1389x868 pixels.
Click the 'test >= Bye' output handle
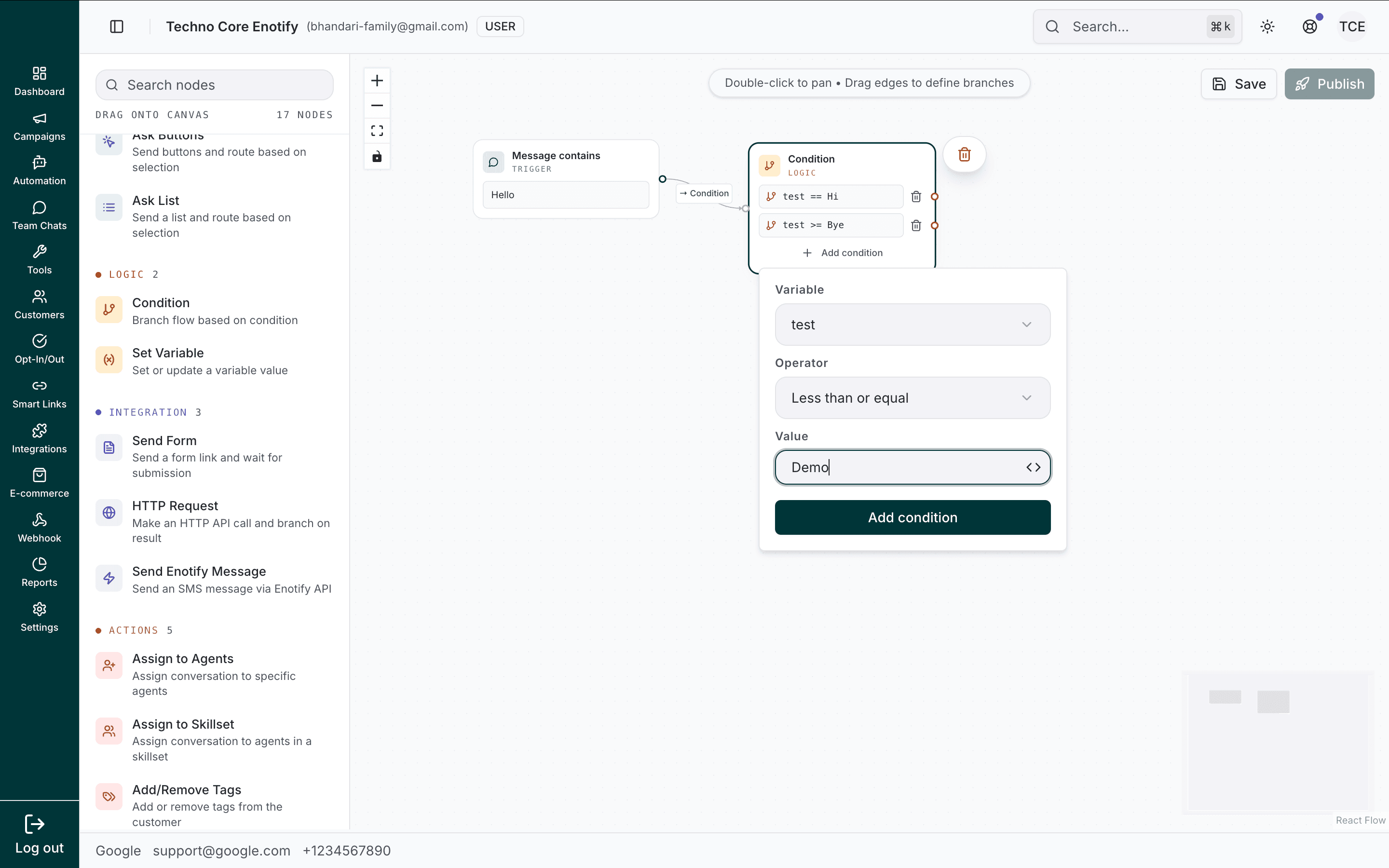click(935, 226)
